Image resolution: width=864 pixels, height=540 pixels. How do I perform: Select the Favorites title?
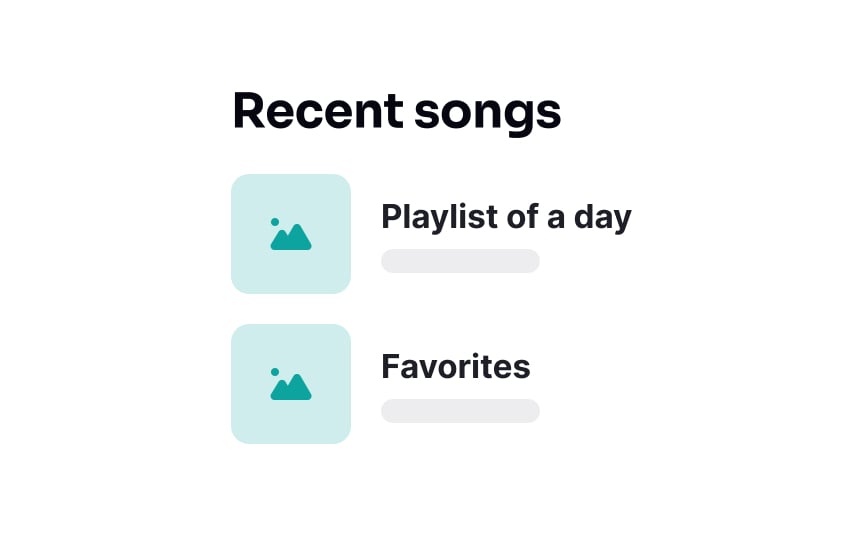point(456,366)
